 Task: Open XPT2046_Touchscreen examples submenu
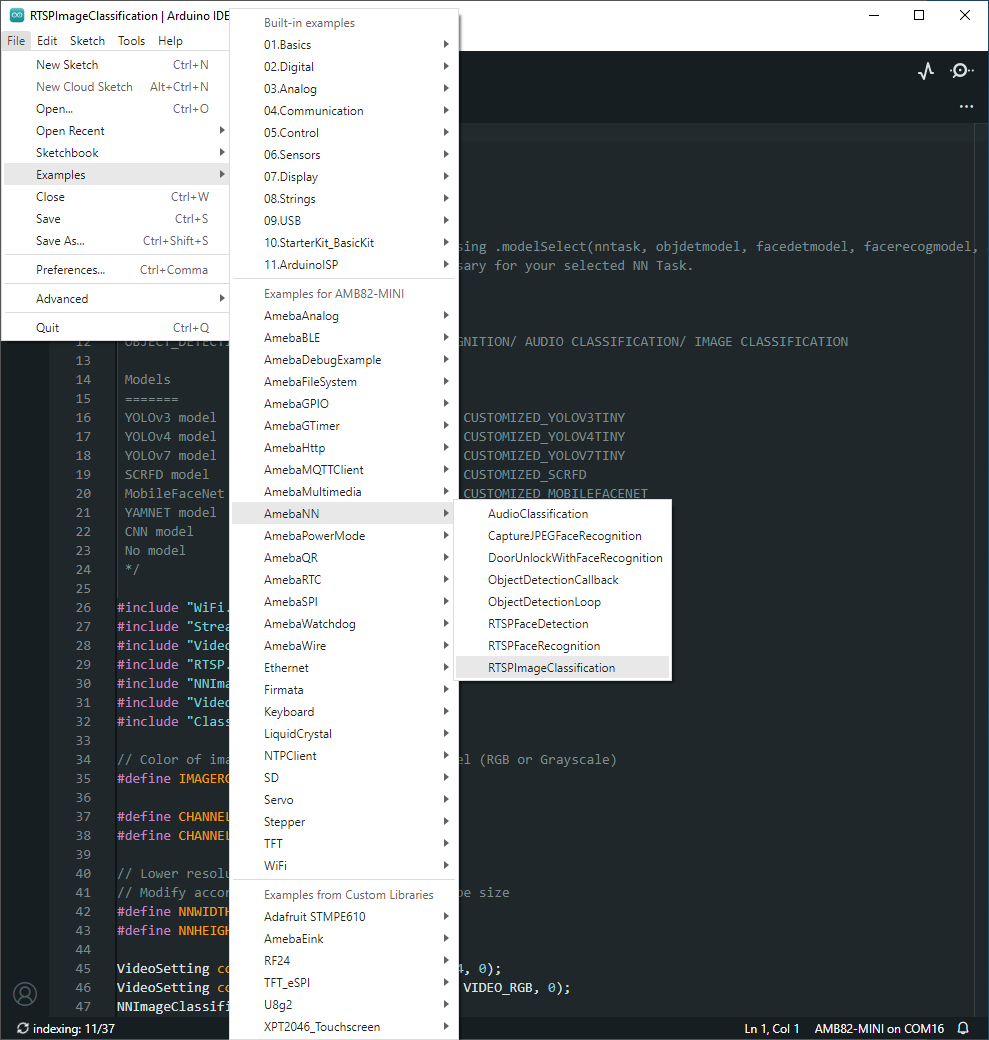344,1027
